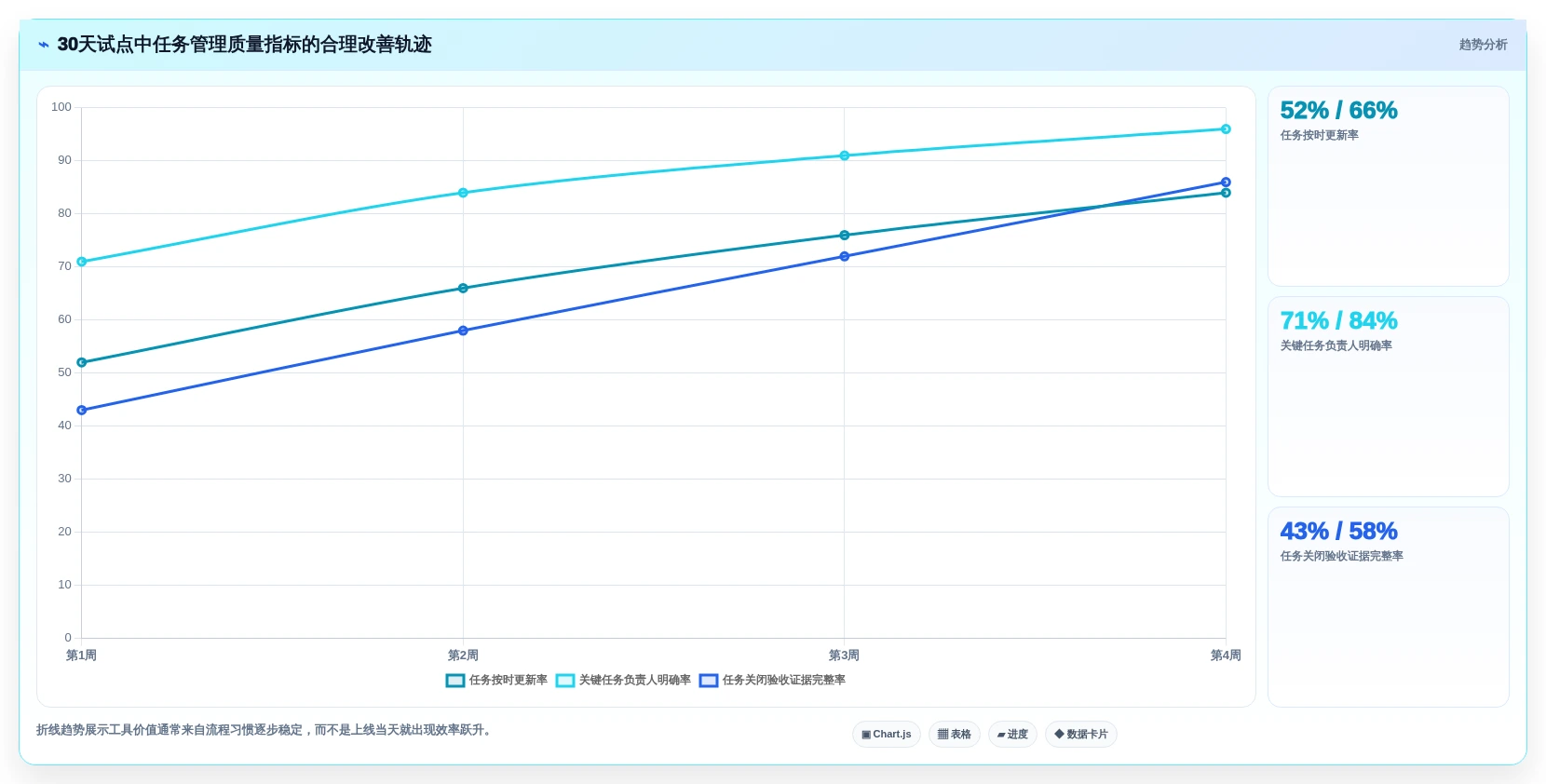Click the lightning icon beside the title
This screenshot has height=784, width=1546.
click(43, 45)
